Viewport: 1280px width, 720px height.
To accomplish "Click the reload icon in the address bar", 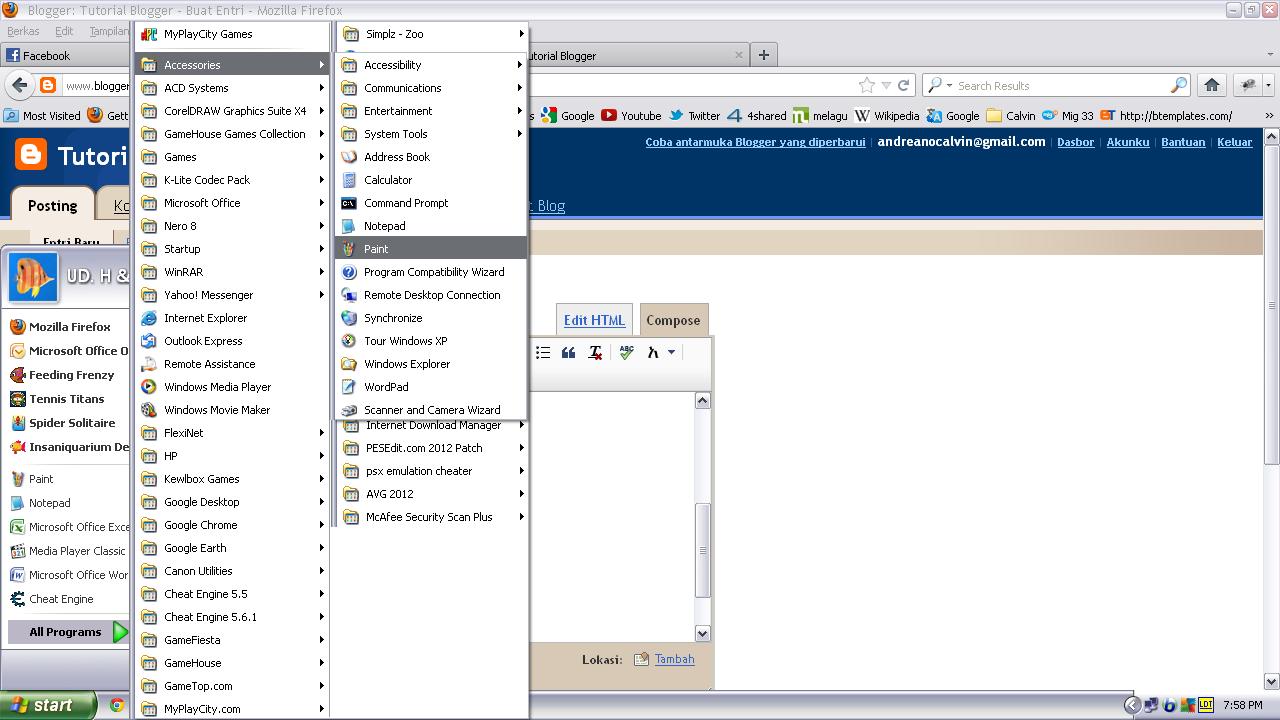I will (x=903, y=86).
